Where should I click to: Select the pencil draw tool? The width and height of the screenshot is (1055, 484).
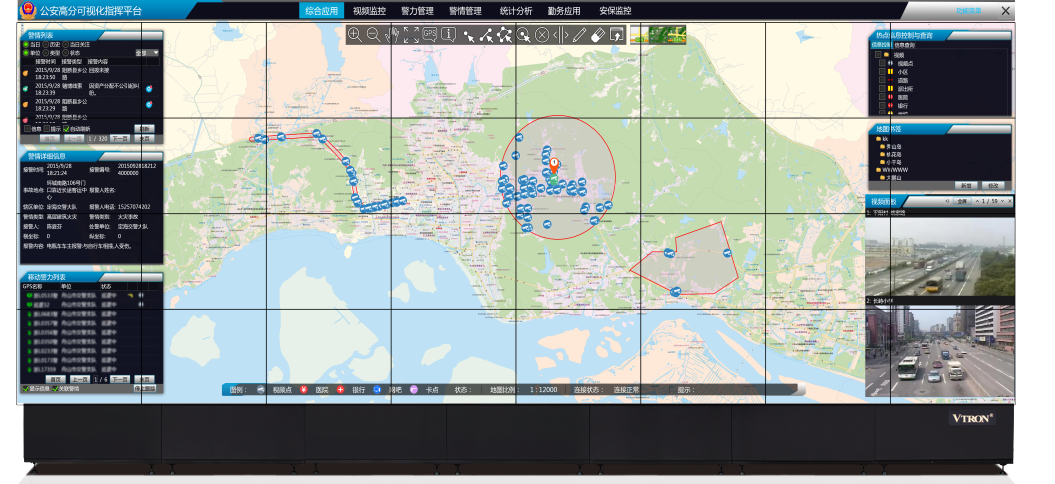pos(579,35)
